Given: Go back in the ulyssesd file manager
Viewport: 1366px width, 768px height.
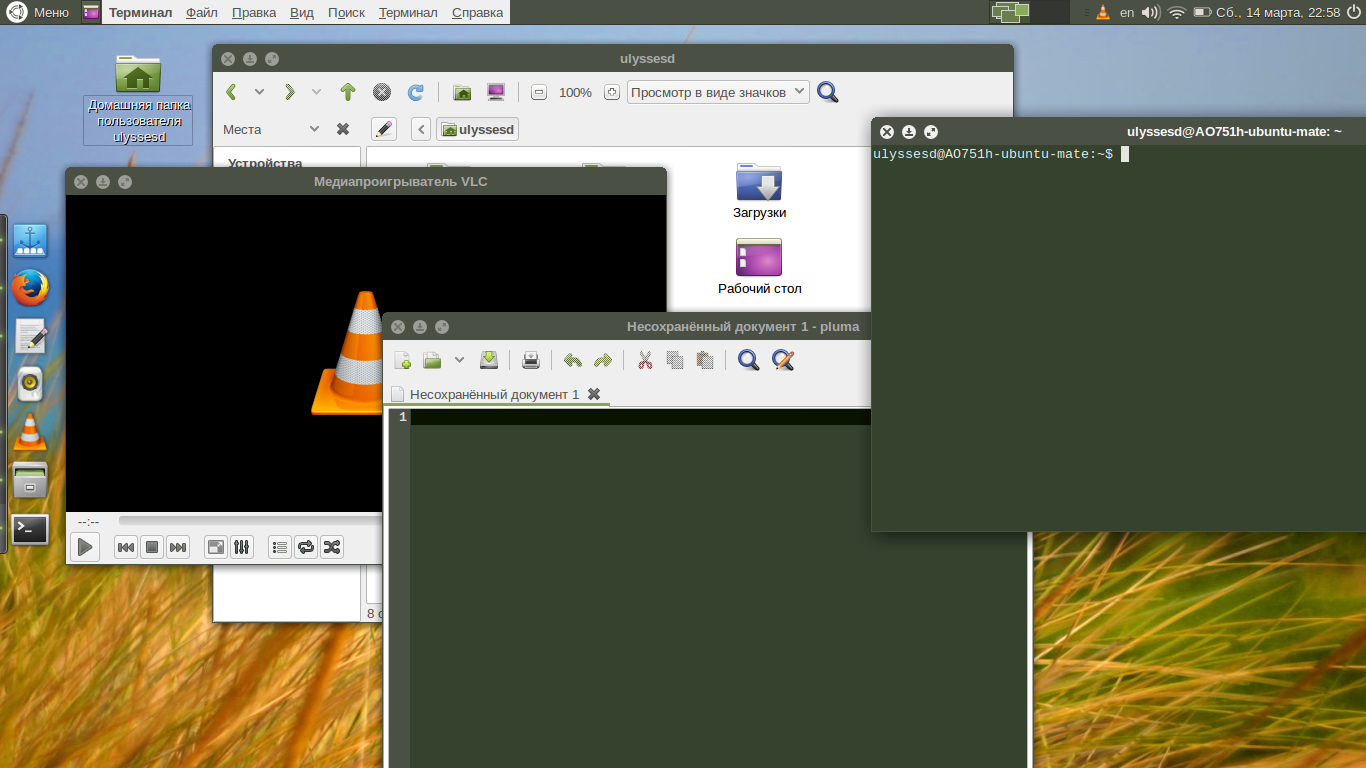Looking at the screenshot, I should pos(232,92).
